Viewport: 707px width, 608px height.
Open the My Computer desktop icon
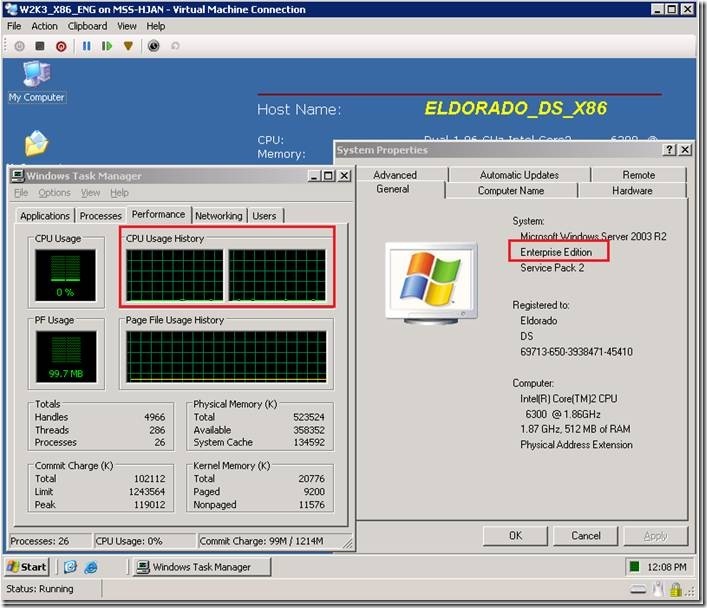tap(37, 82)
